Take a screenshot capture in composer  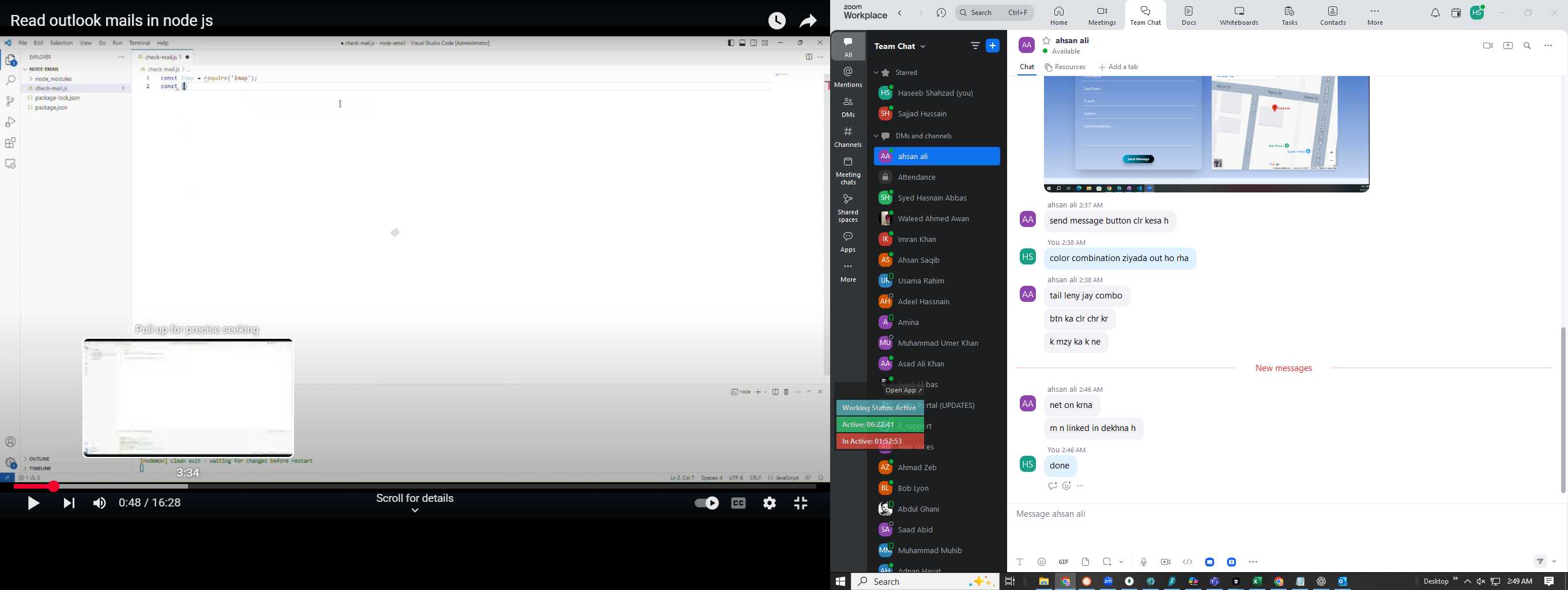click(x=1107, y=561)
